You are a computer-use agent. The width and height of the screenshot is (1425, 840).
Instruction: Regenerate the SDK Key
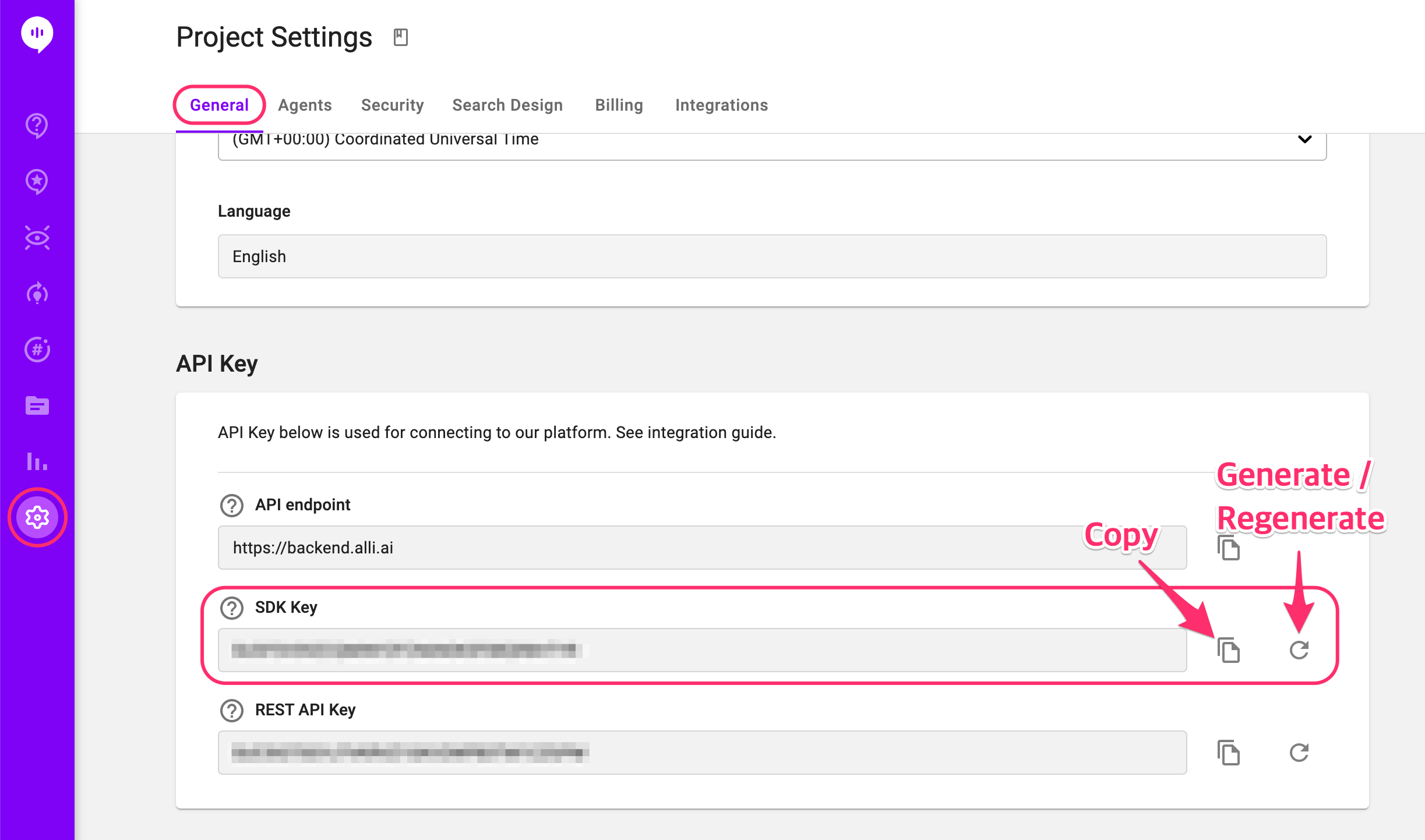point(1299,650)
